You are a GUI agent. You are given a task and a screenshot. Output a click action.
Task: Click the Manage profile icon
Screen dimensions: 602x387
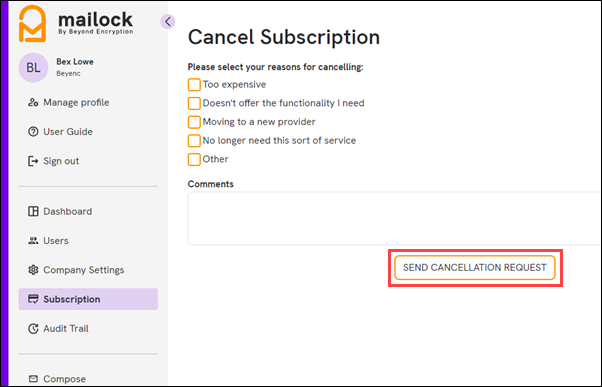coord(33,103)
